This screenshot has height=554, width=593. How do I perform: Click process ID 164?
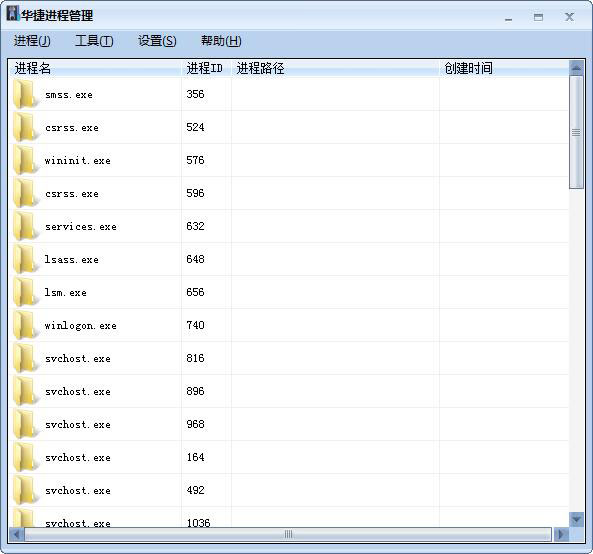pyautogui.click(x=195, y=457)
